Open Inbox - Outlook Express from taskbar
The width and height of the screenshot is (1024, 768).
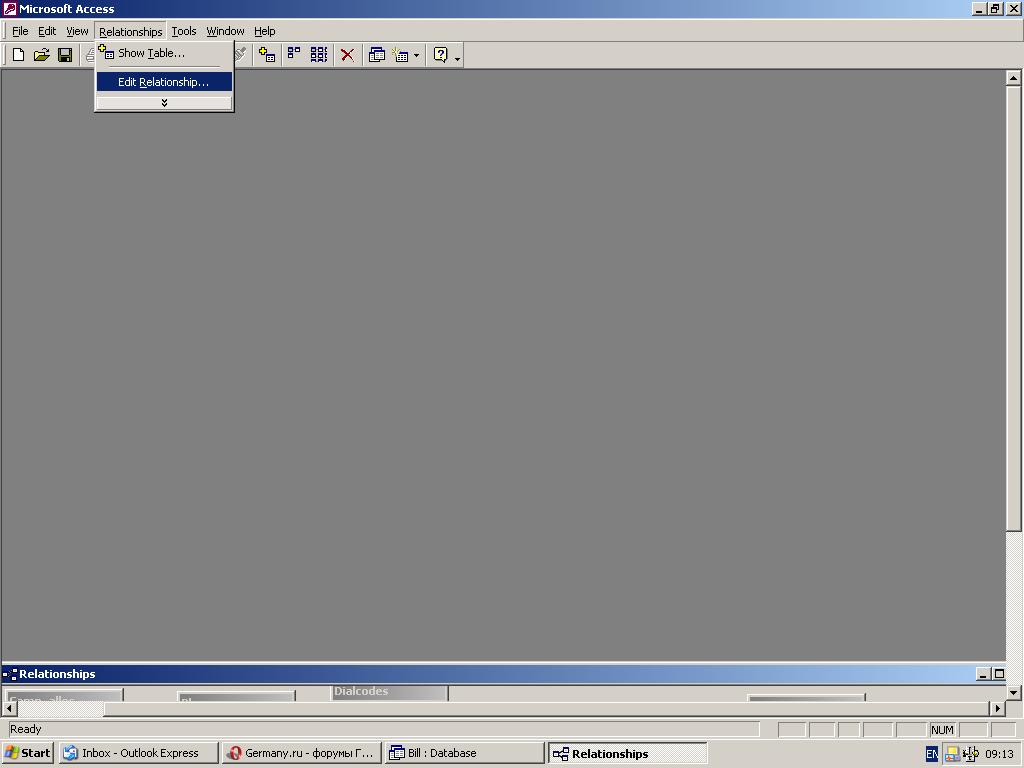pyautogui.click(x=138, y=753)
